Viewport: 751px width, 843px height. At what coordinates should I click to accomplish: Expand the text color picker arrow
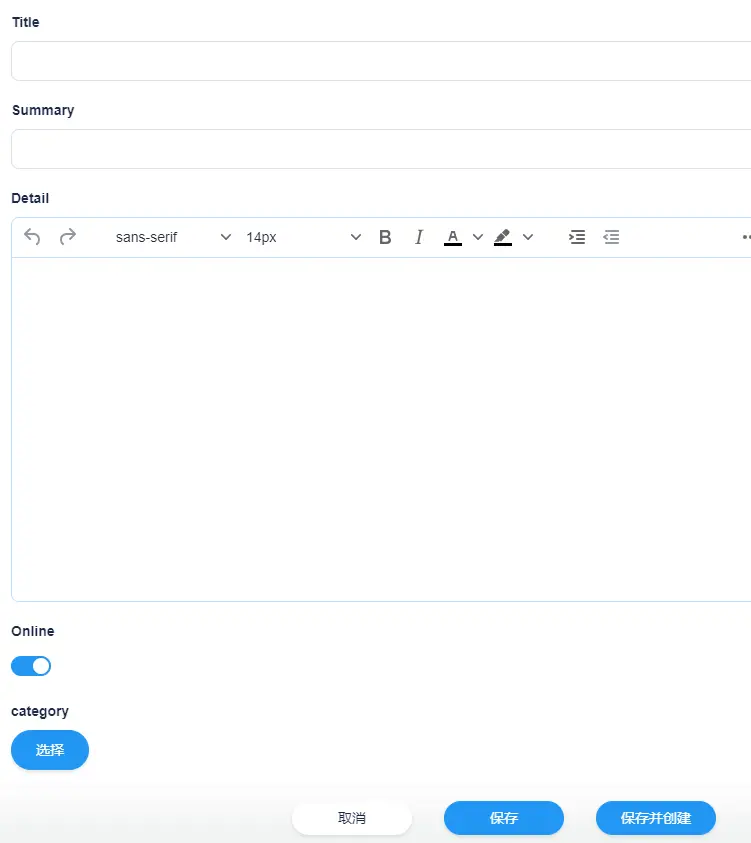478,237
